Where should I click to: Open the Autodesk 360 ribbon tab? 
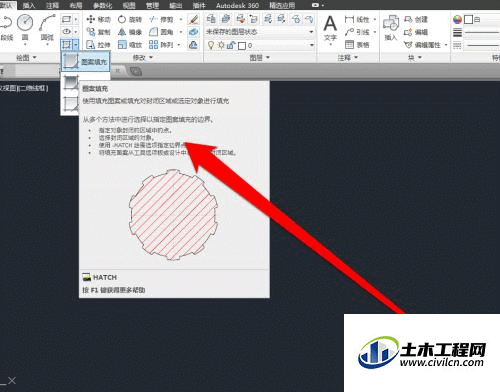[x=237, y=5]
